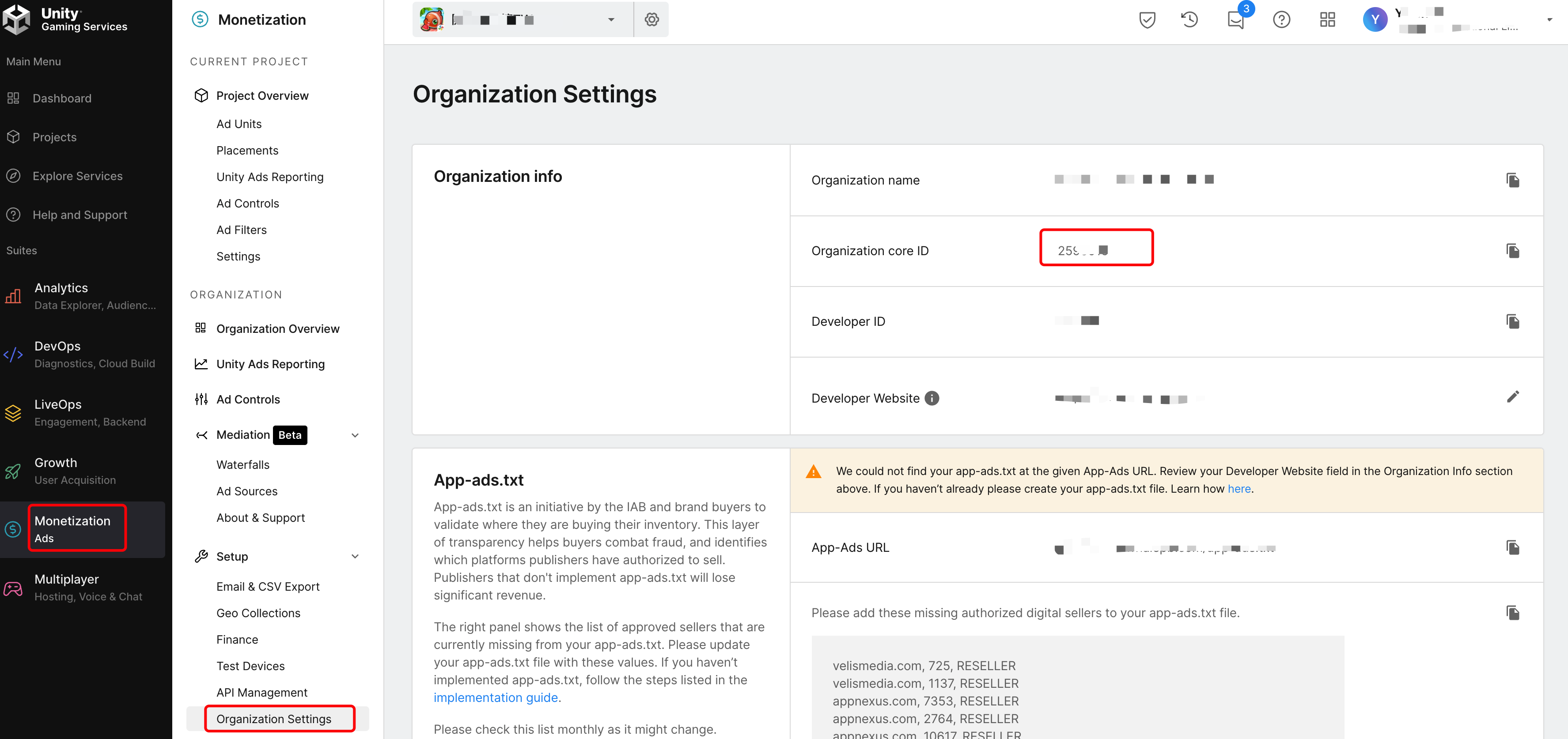Open the history clock icon
This screenshot has width=1568, height=739.
(1190, 20)
